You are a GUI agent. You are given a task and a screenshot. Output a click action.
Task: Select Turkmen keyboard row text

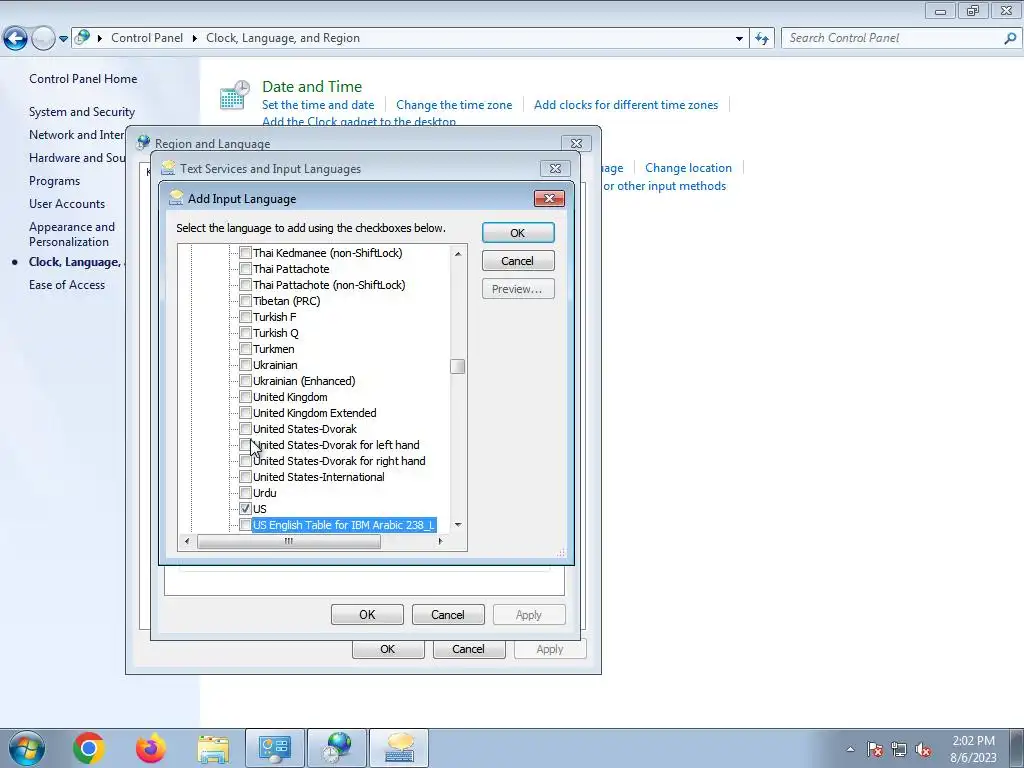tap(274, 349)
